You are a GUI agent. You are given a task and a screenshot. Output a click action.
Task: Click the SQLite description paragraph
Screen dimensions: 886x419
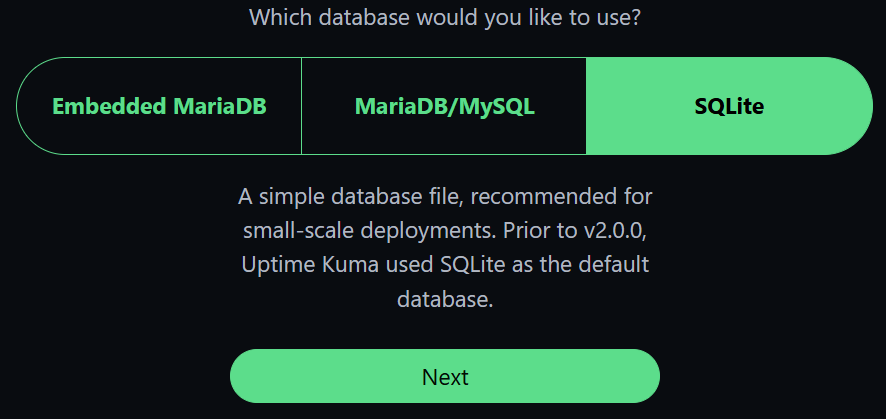(x=445, y=247)
